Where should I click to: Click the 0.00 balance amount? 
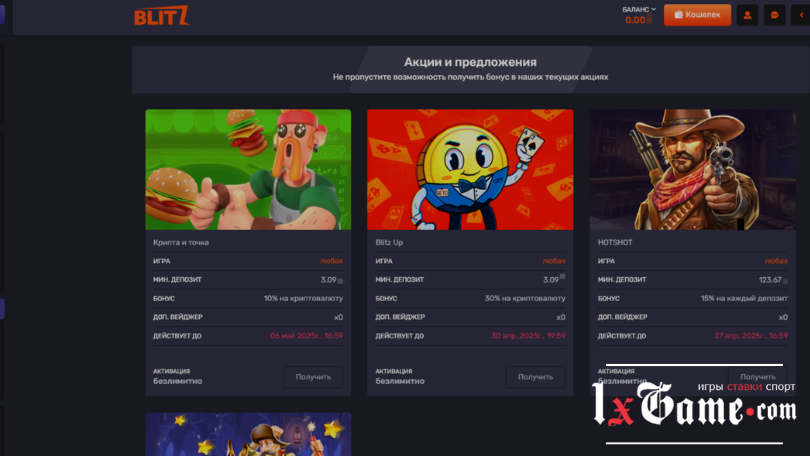[635, 20]
